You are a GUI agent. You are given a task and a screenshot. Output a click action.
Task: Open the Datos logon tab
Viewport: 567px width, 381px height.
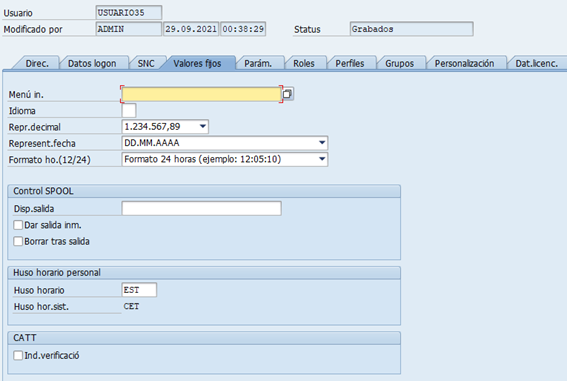[x=92, y=63]
